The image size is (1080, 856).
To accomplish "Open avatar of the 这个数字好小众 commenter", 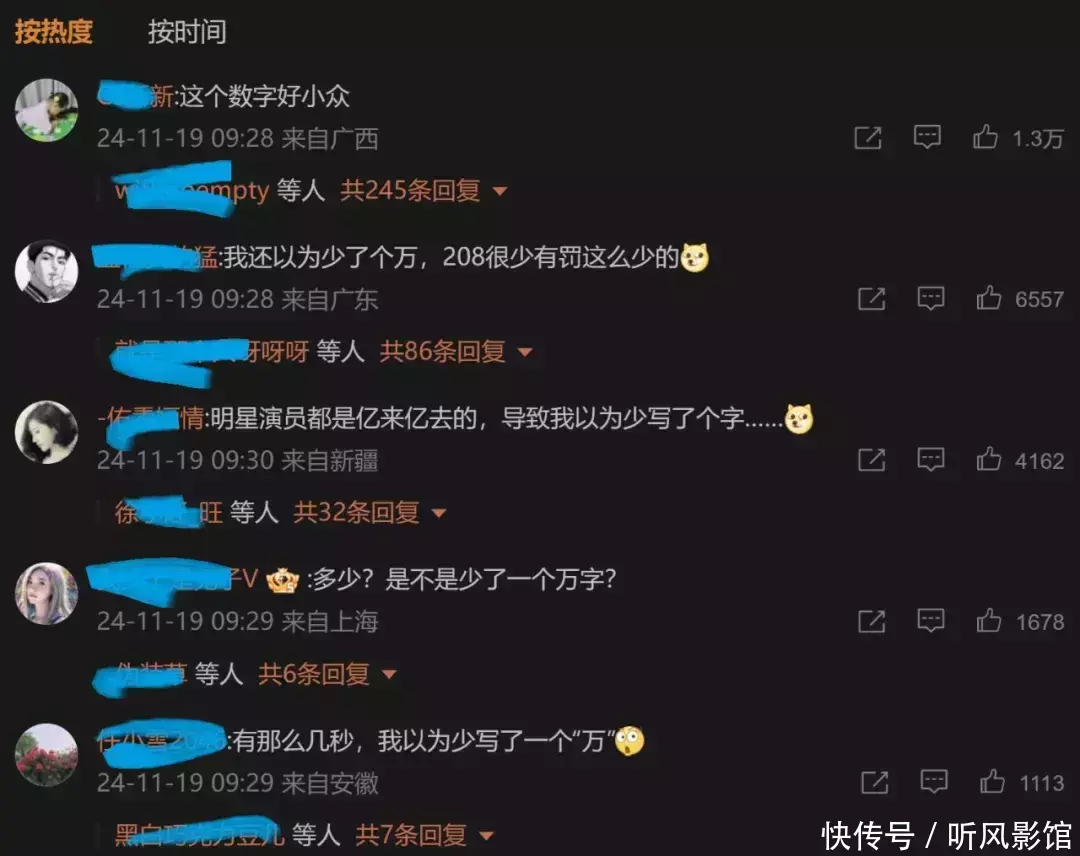I will pyautogui.click(x=47, y=110).
